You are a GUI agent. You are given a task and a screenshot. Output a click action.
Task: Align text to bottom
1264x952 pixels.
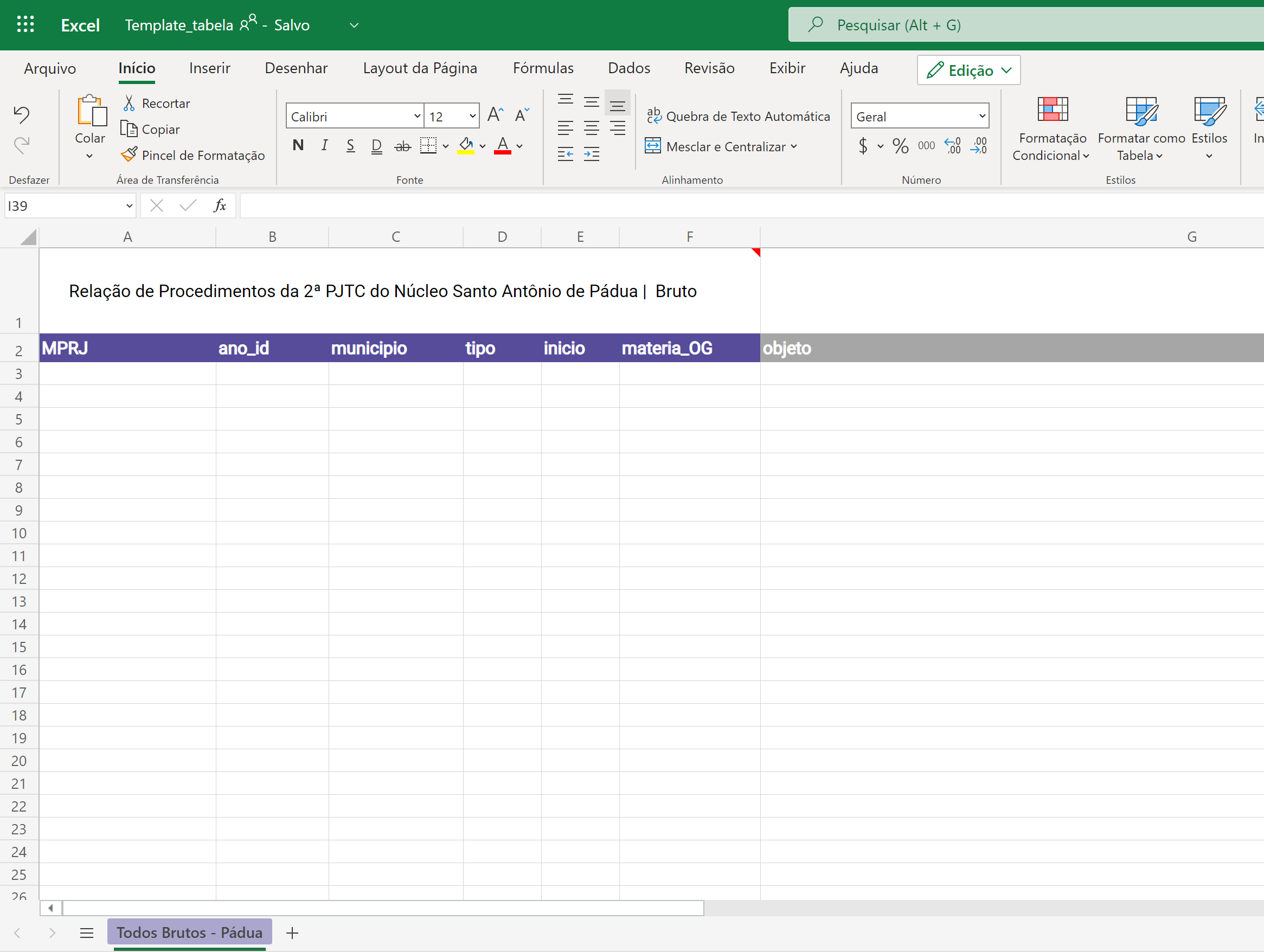[617, 103]
